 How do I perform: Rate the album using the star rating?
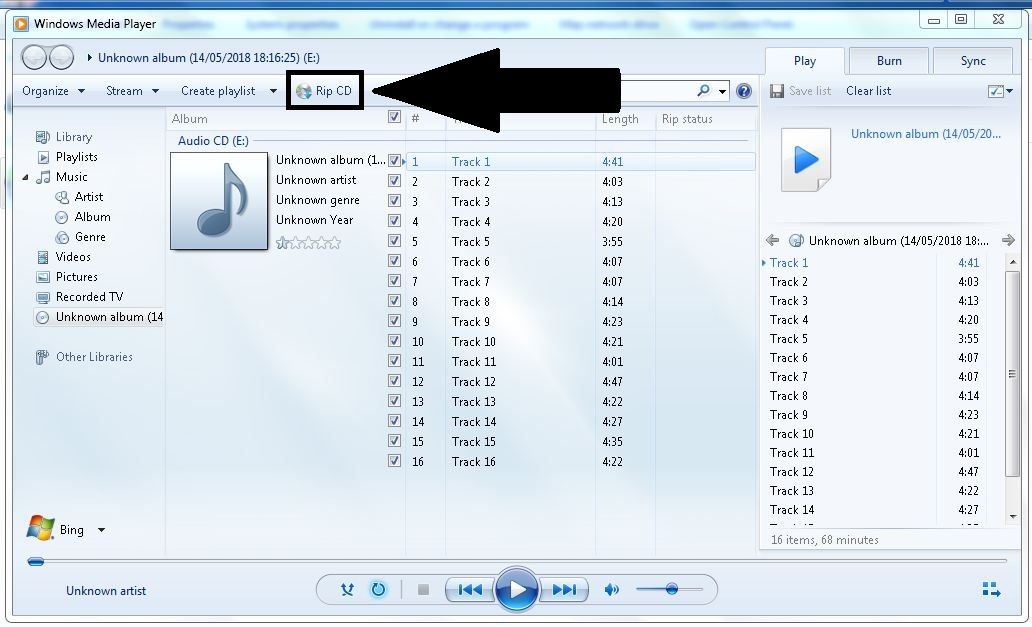308,243
